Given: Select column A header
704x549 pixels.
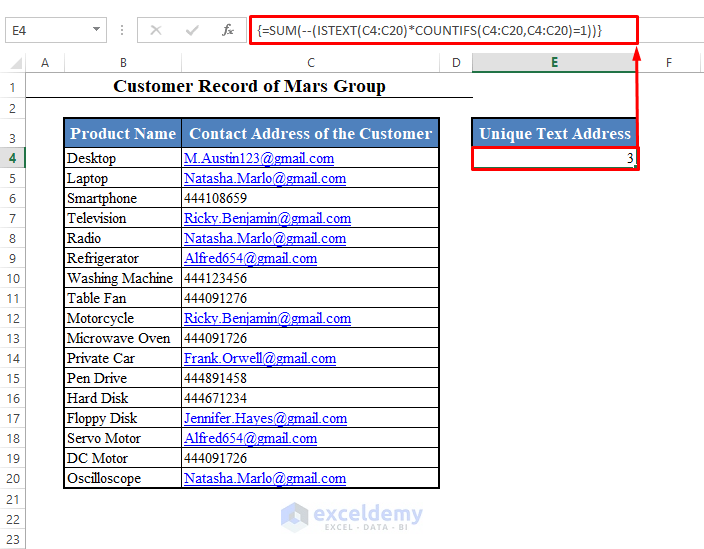Looking at the screenshot, I should (45, 63).
